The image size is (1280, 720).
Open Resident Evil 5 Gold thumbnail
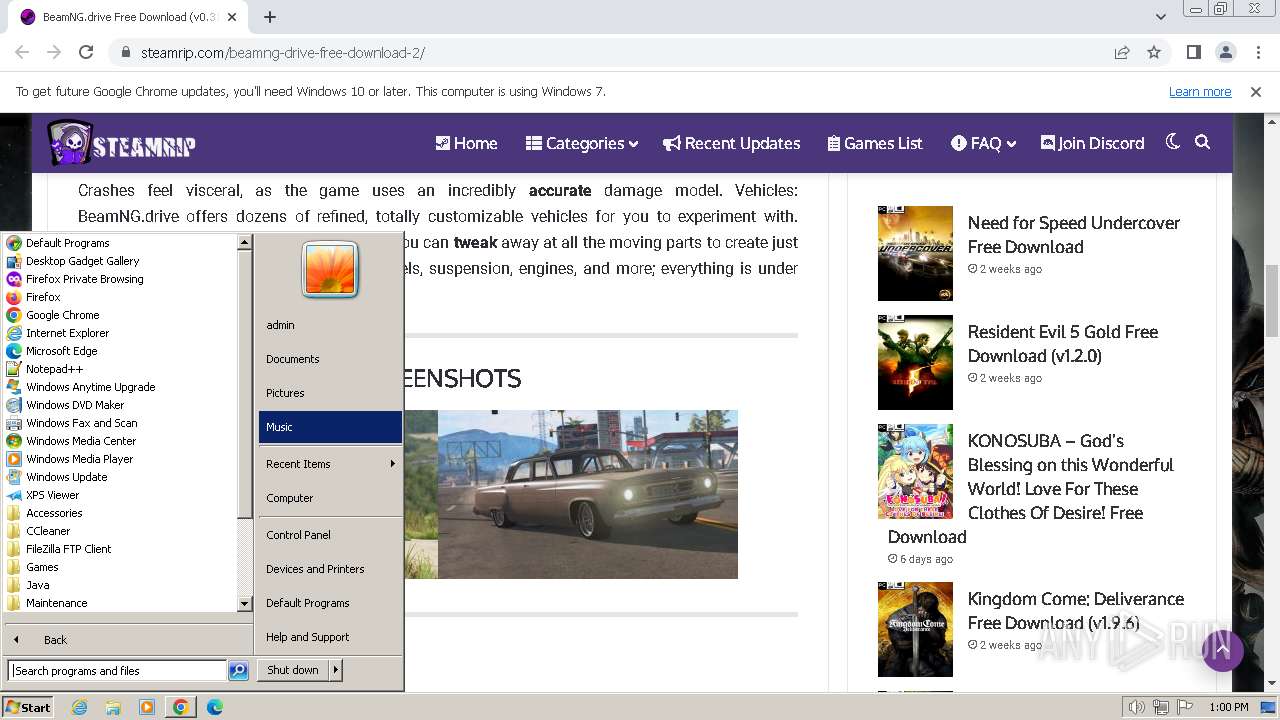tap(915, 362)
